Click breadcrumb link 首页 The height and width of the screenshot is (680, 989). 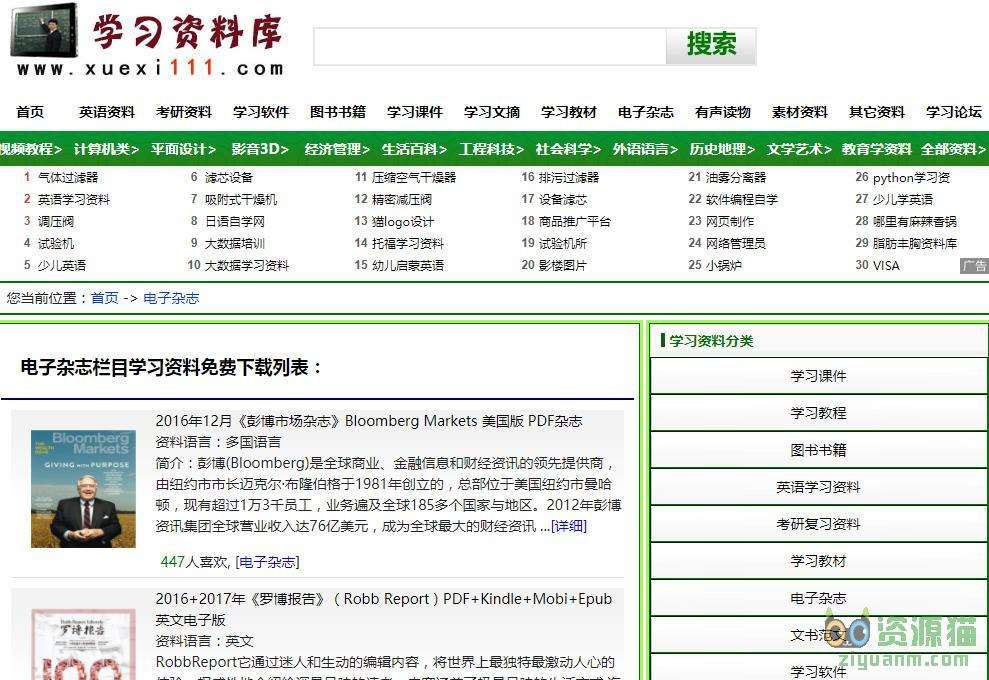(105, 298)
